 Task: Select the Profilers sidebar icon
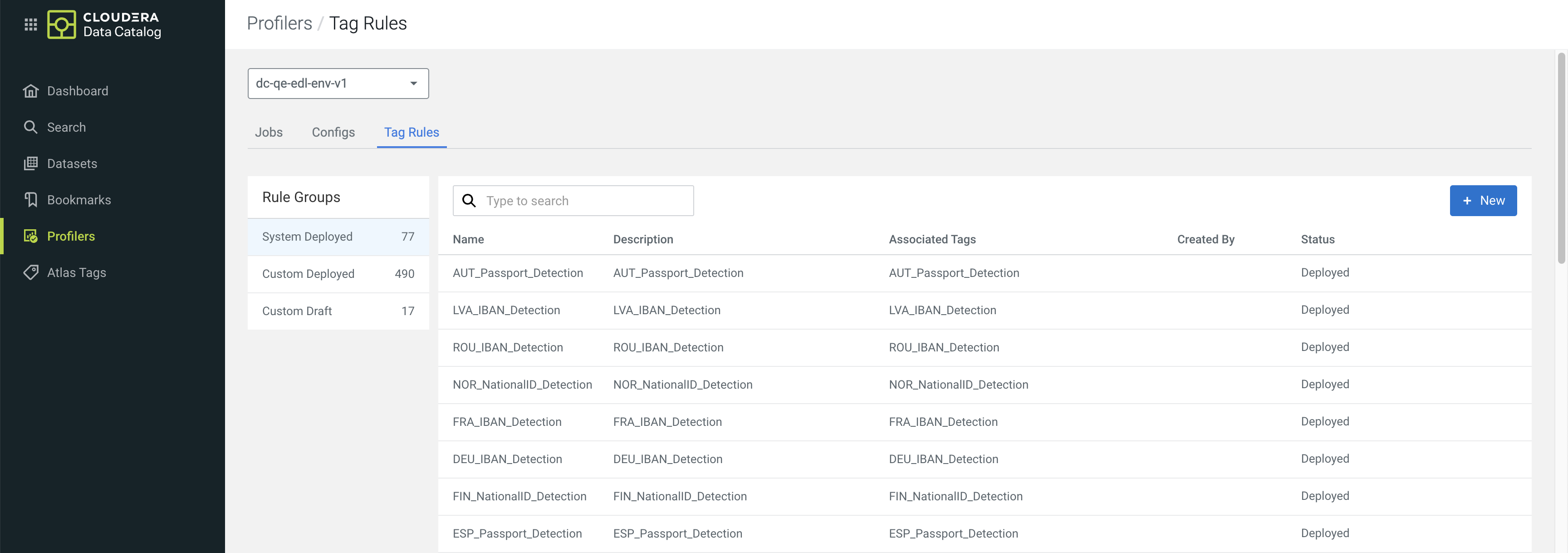pyautogui.click(x=30, y=236)
